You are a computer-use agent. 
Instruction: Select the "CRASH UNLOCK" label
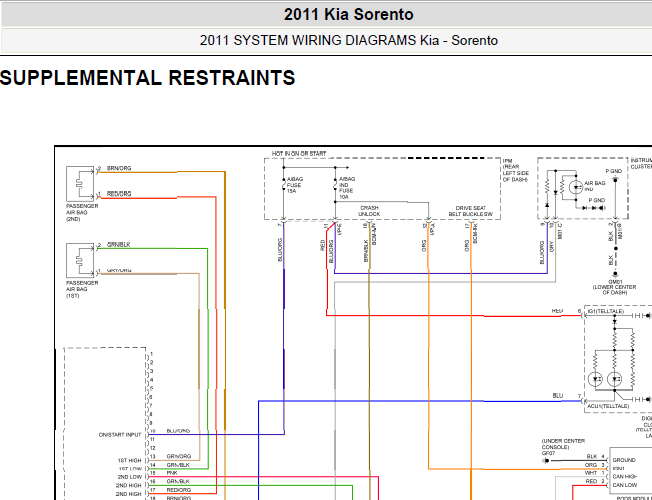point(369,211)
